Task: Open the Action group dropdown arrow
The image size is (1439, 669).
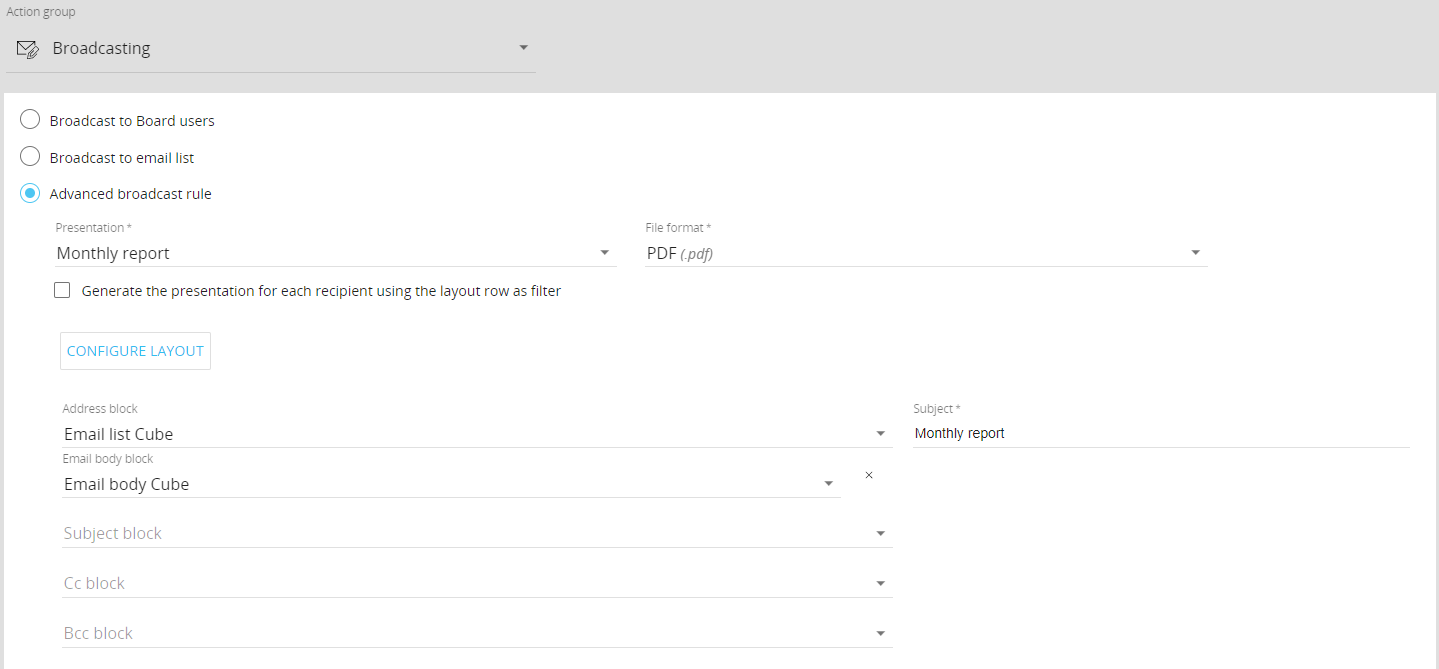Action: [x=523, y=48]
